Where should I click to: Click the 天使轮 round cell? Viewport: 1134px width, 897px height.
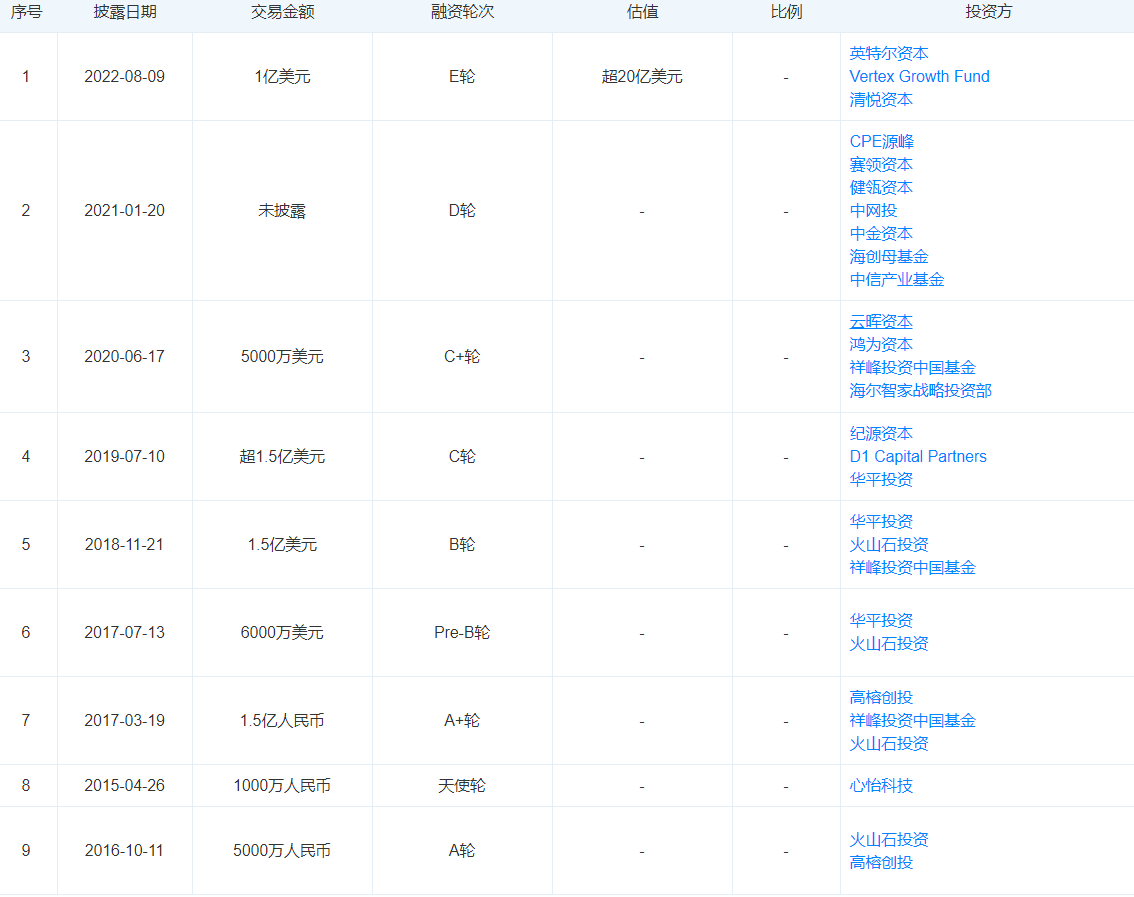coord(462,786)
